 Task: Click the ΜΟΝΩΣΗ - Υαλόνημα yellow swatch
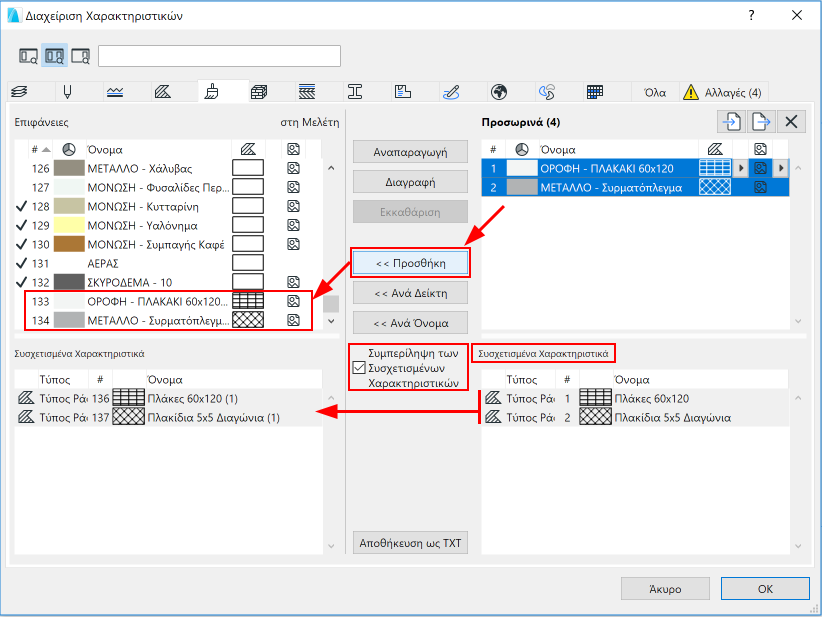click(69, 225)
